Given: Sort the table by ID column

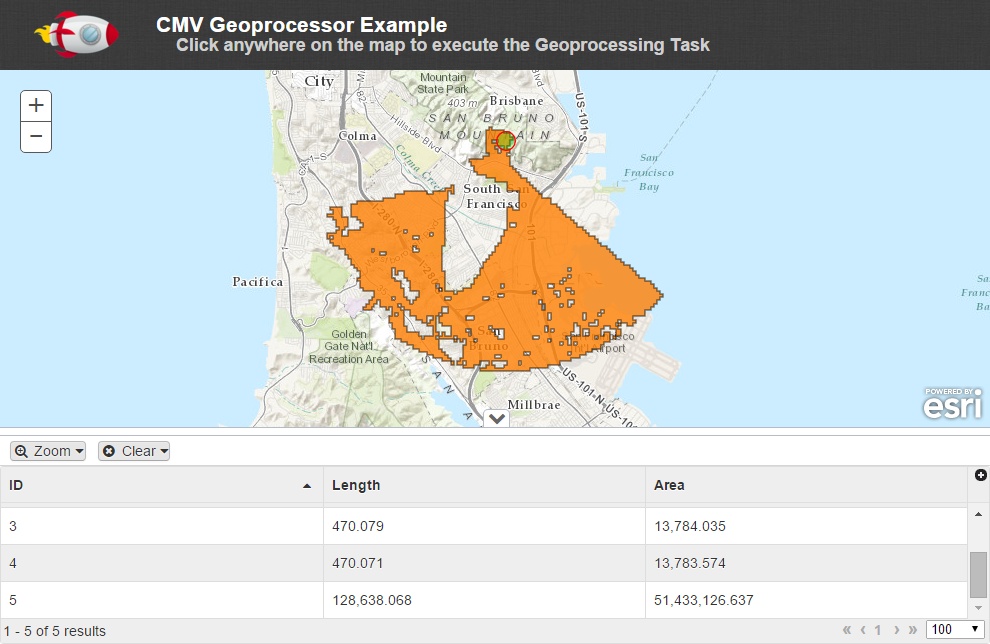Looking at the screenshot, I should 160,485.
